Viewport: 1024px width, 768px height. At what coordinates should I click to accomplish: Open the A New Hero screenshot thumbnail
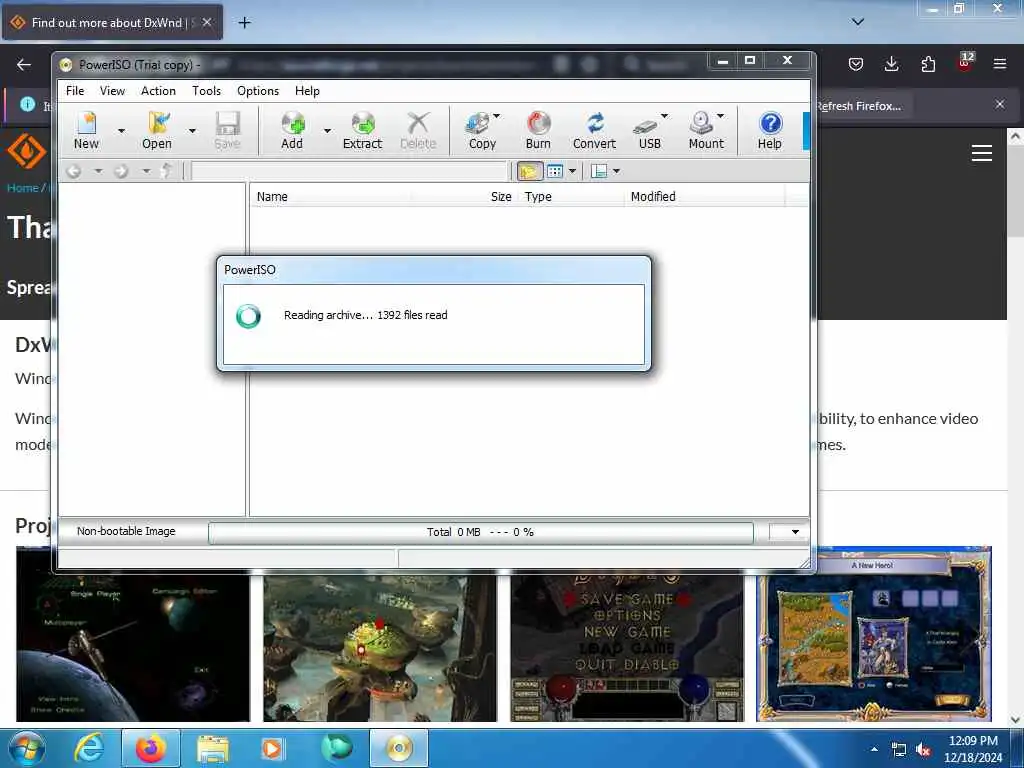tap(874, 635)
